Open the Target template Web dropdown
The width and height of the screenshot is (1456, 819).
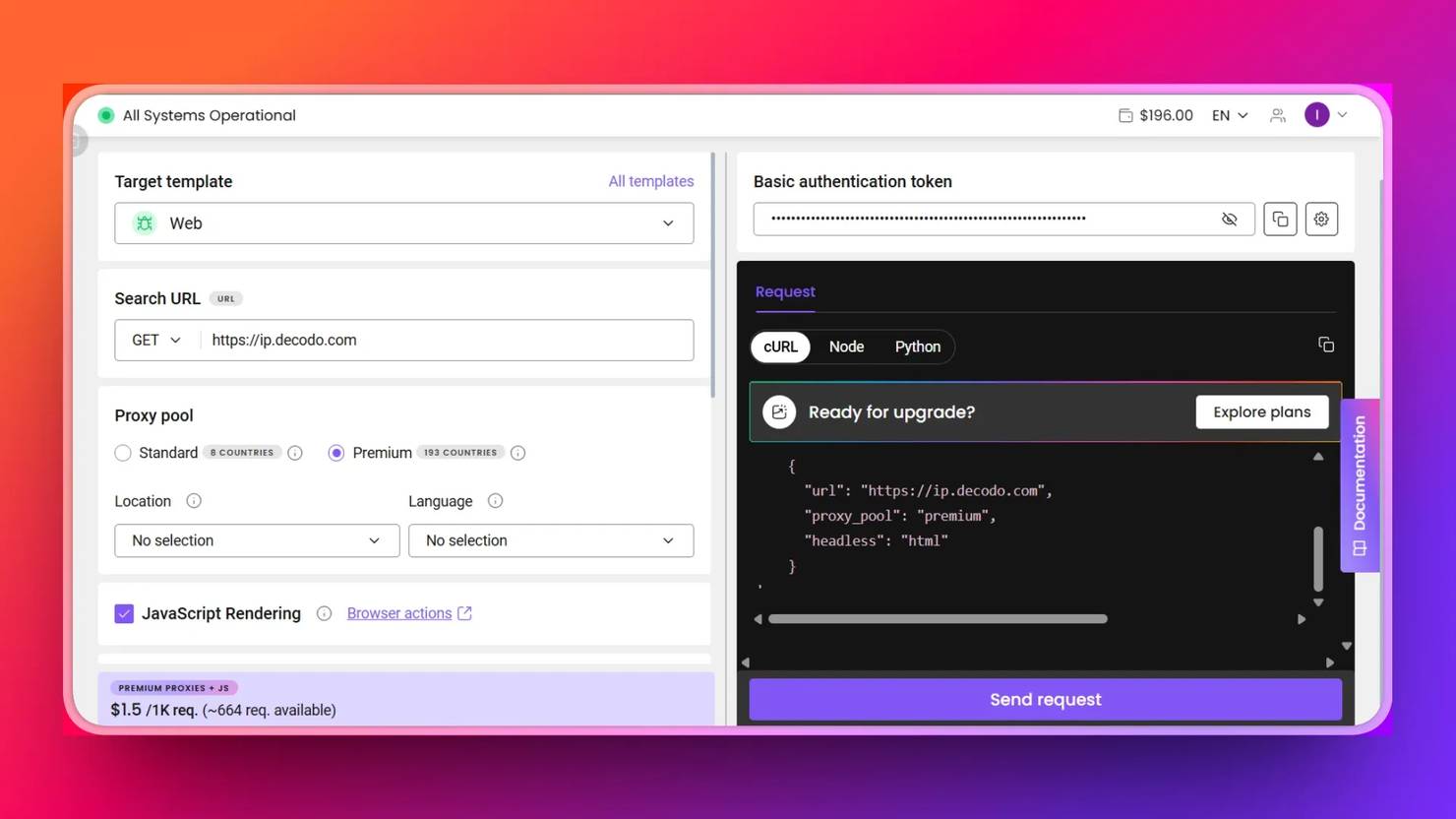pos(403,223)
